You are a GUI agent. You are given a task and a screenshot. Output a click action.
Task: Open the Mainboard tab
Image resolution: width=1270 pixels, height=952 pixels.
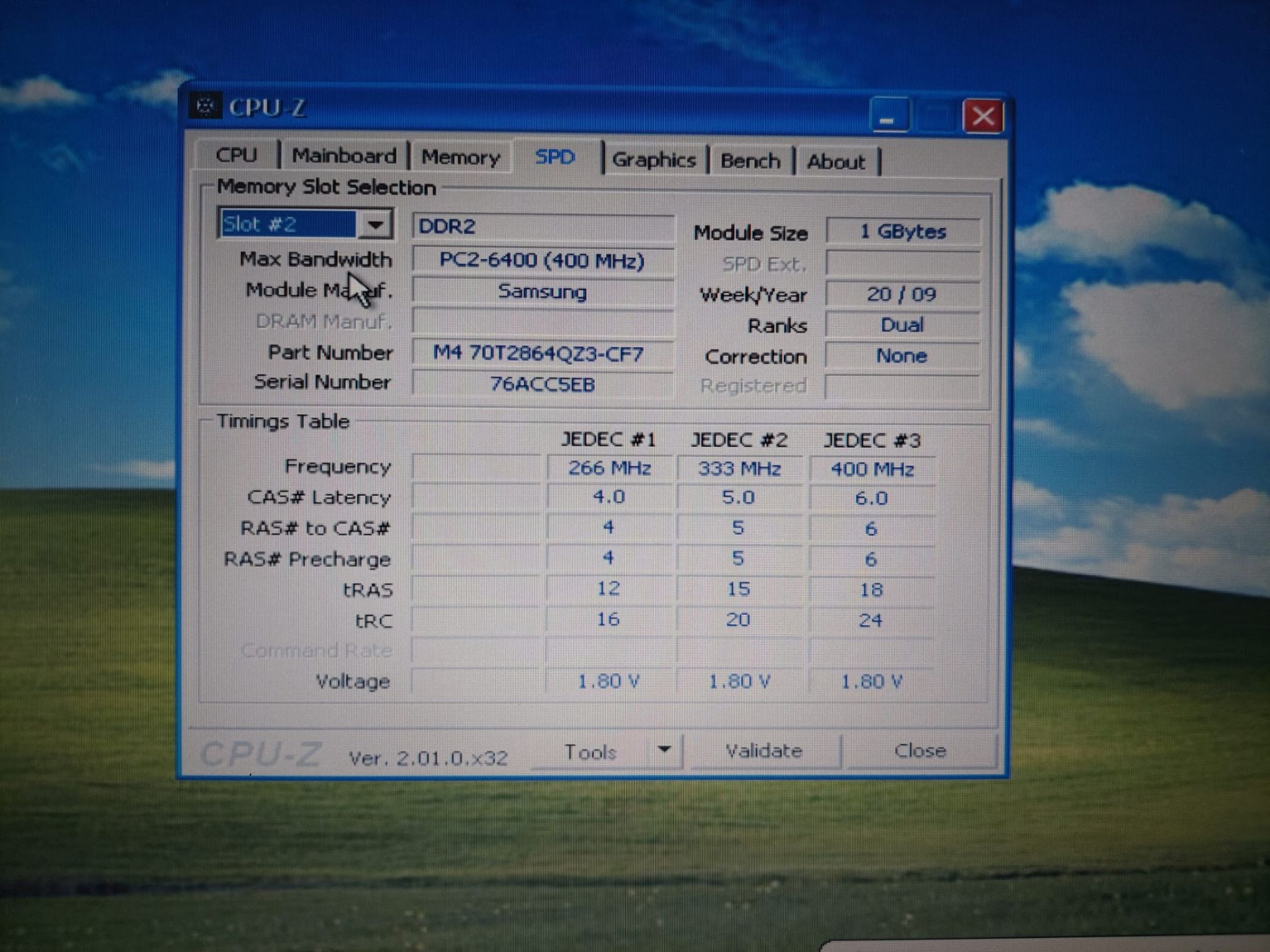[344, 156]
